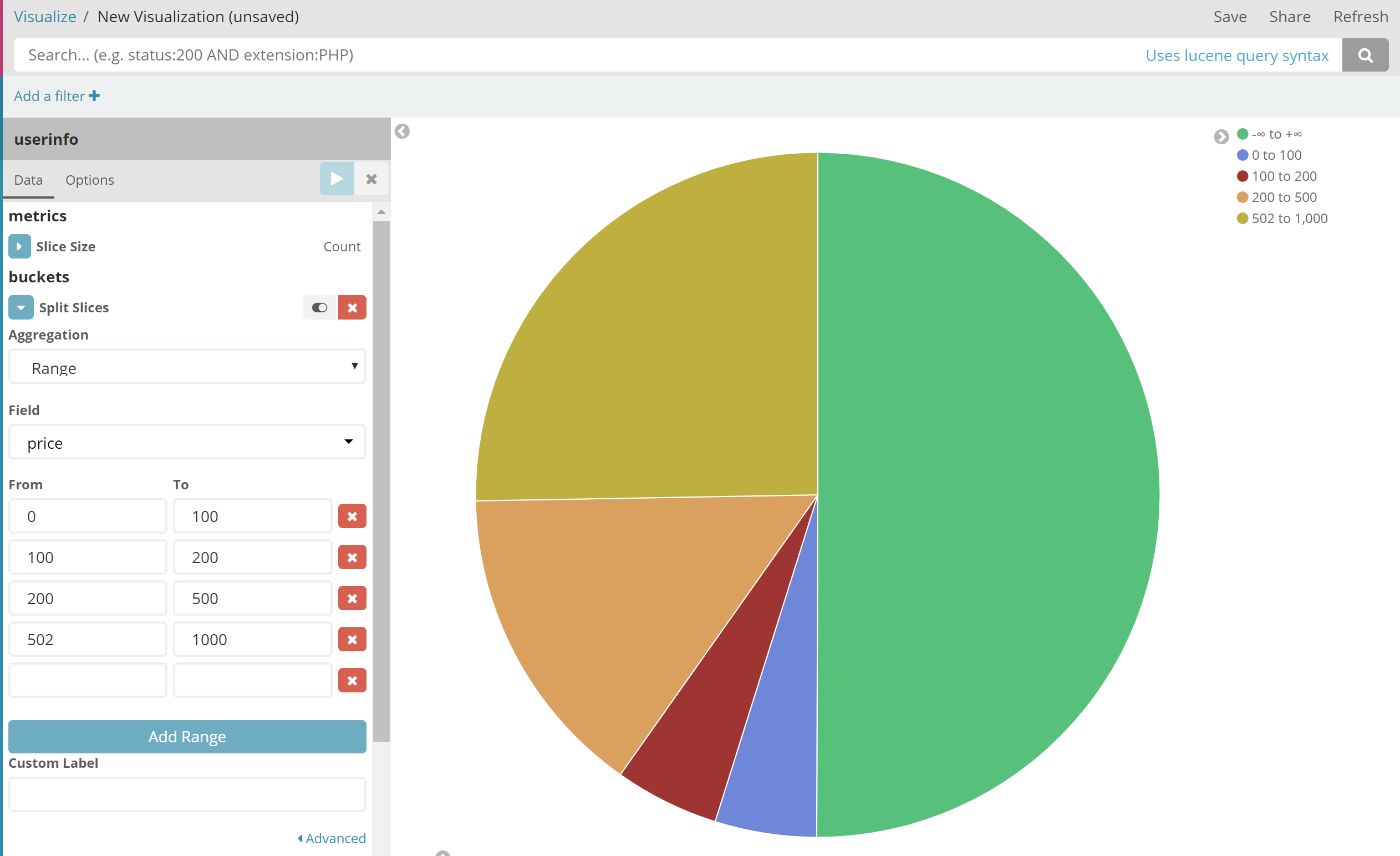Screen dimensions: 1400x856
Task: Click the plus icon beside Add a filter
Action: coord(94,95)
